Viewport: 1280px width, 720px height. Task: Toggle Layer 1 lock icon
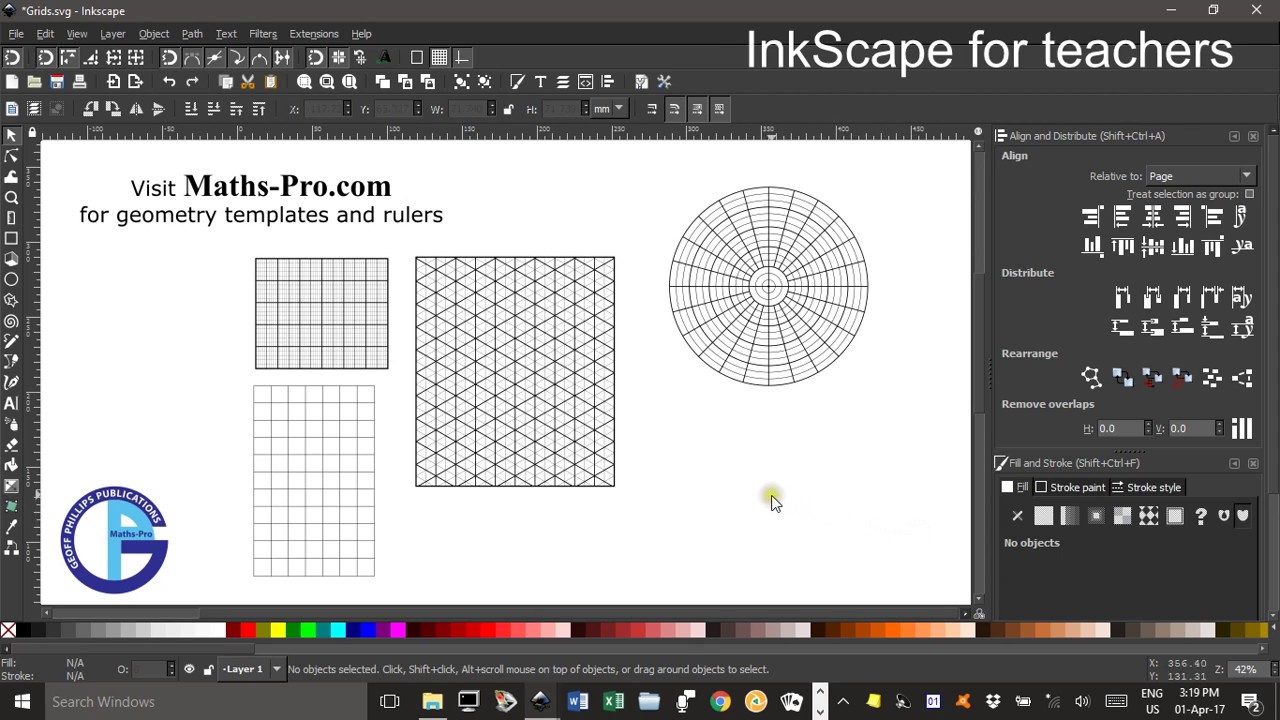click(208, 669)
